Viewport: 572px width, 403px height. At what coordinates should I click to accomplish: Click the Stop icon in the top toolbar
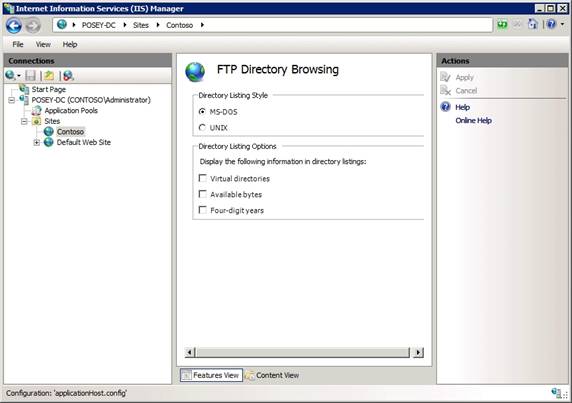click(517, 25)
